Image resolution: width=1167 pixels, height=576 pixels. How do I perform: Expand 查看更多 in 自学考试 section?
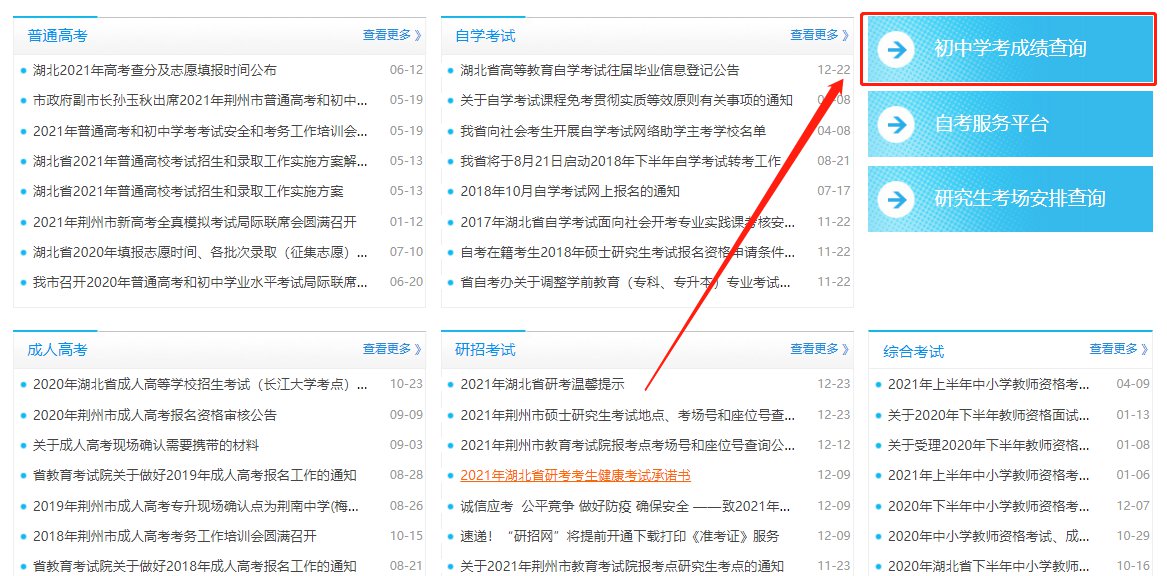819,35
